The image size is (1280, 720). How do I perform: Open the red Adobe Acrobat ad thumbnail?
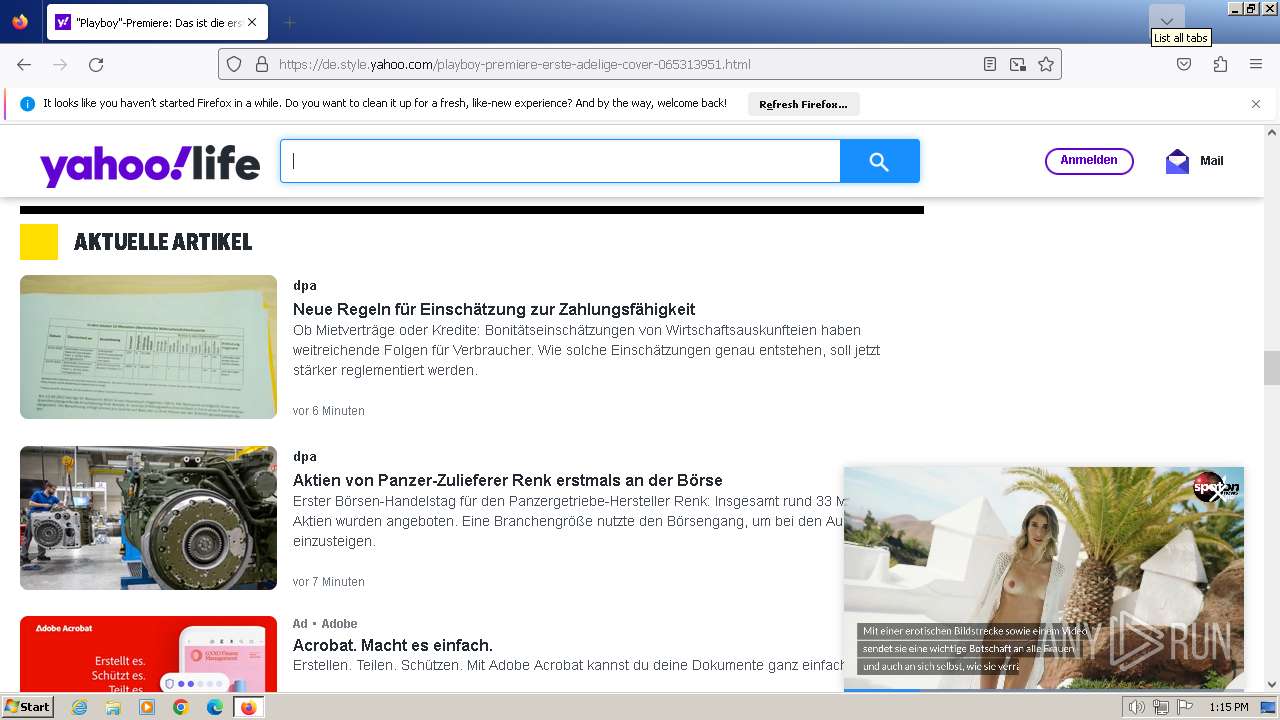tap(148, 654)
